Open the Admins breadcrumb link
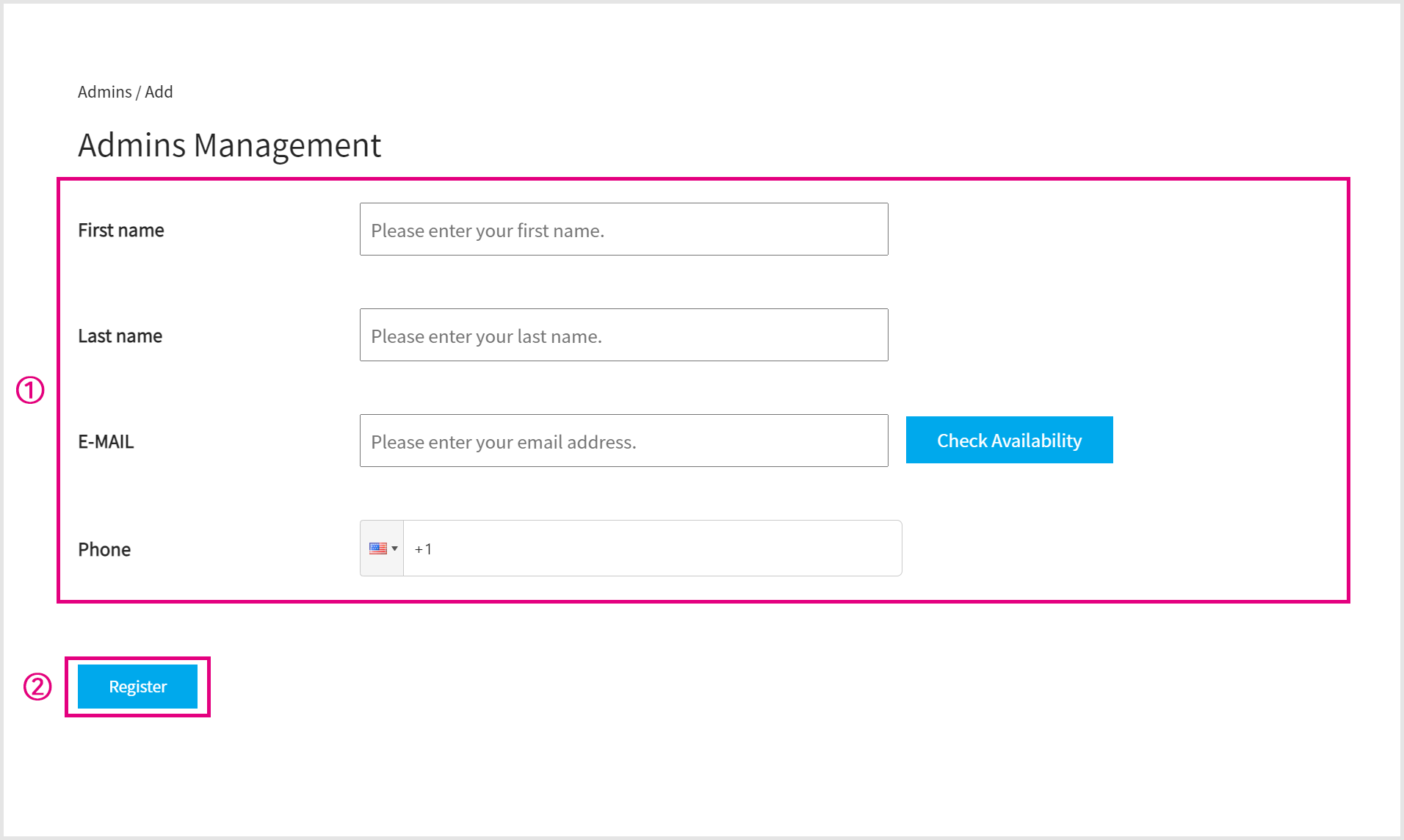Viewport: 1404px width, 840px height. (104, 92)
